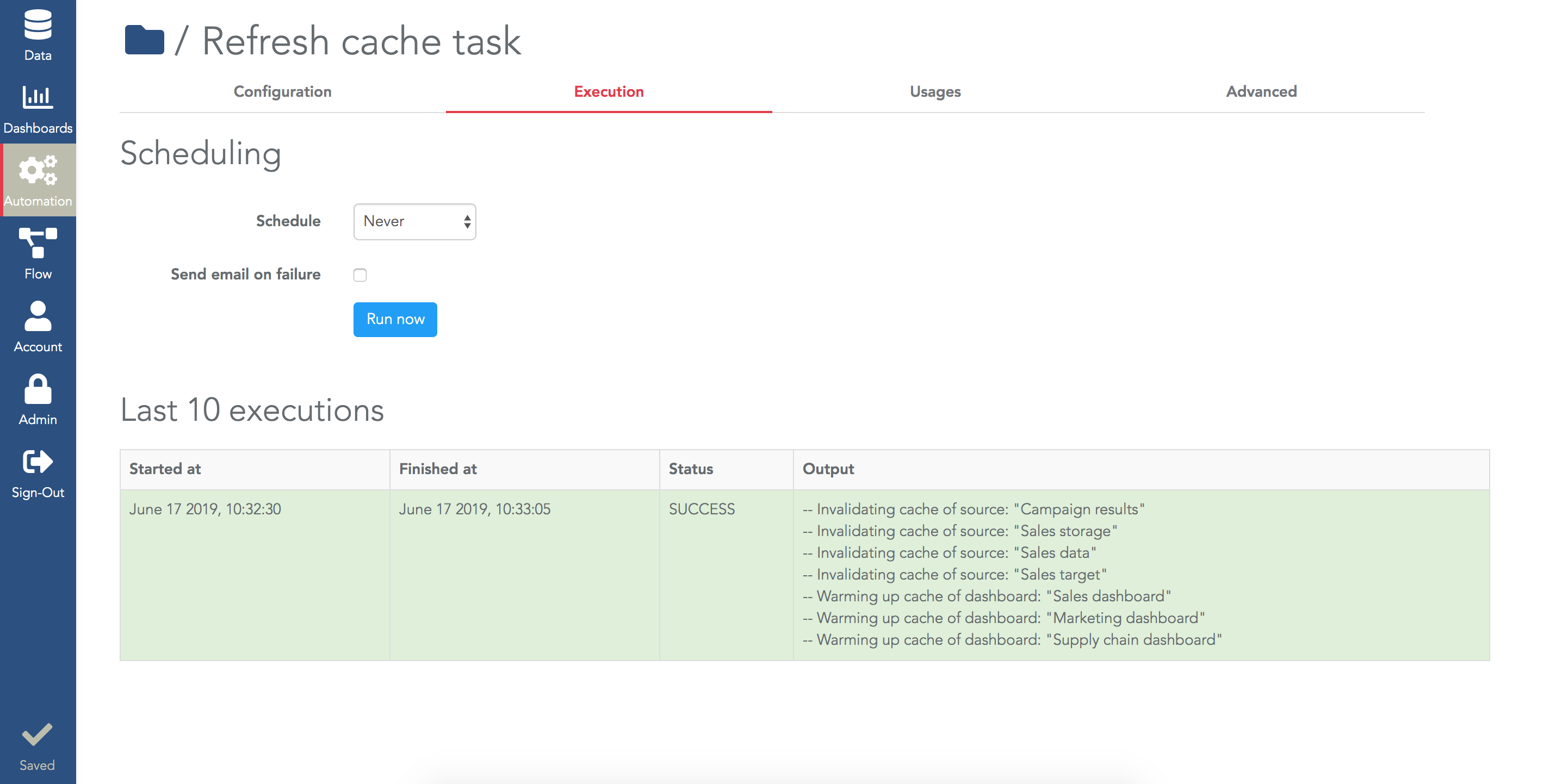Click output line mentioning "Sales dashboard"

[987, 596]
